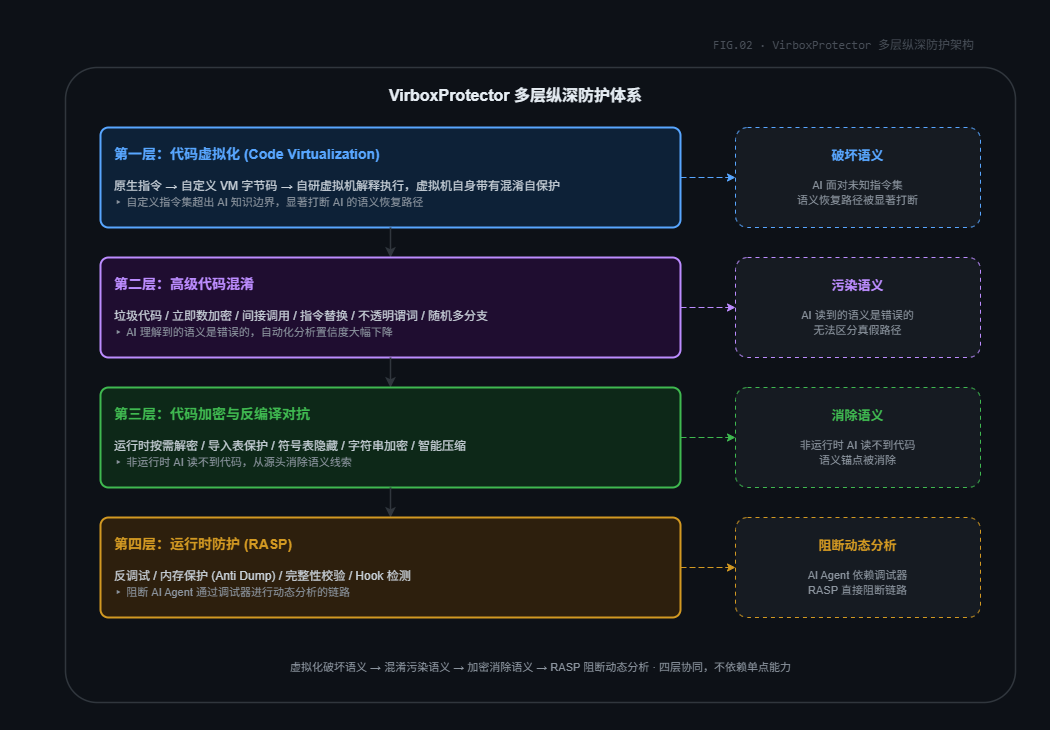This screenshot has height=730, width=1050.
Task: Click the text '非运行时 AI 读不到代码' in right box
Action: [857, 445]
